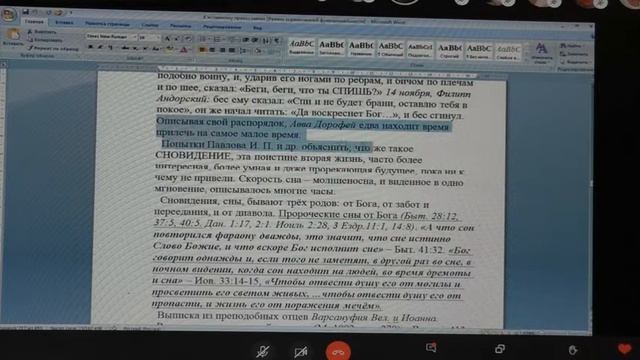This screenshot has width=640, height=360.
Task: Save the document from Quick Access toolbar
Action: 26,11
